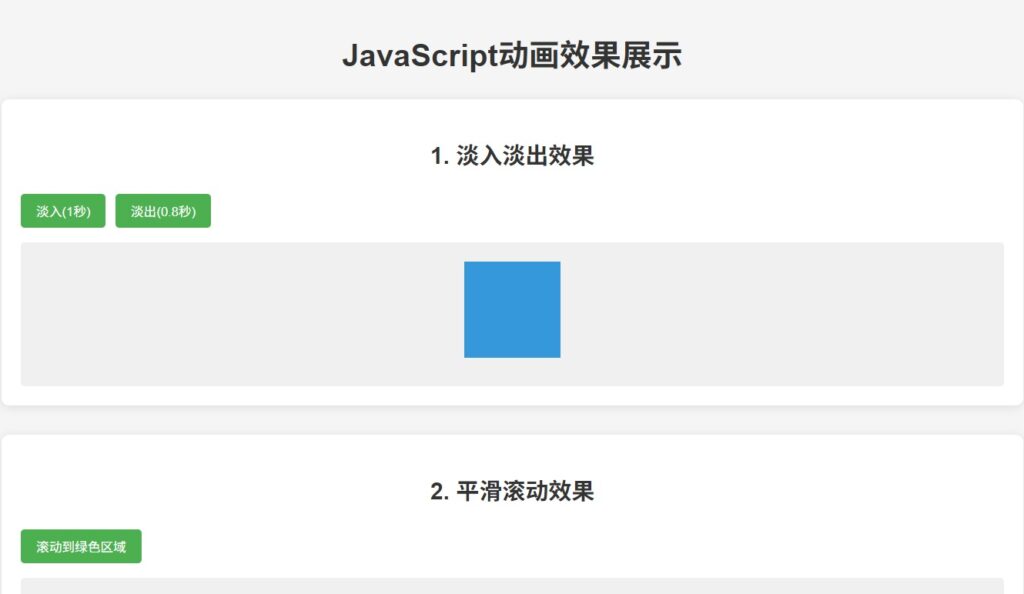
Task: Click the gray demo area left of blue square
Action: pyautogui.click(x=240, y=314)
